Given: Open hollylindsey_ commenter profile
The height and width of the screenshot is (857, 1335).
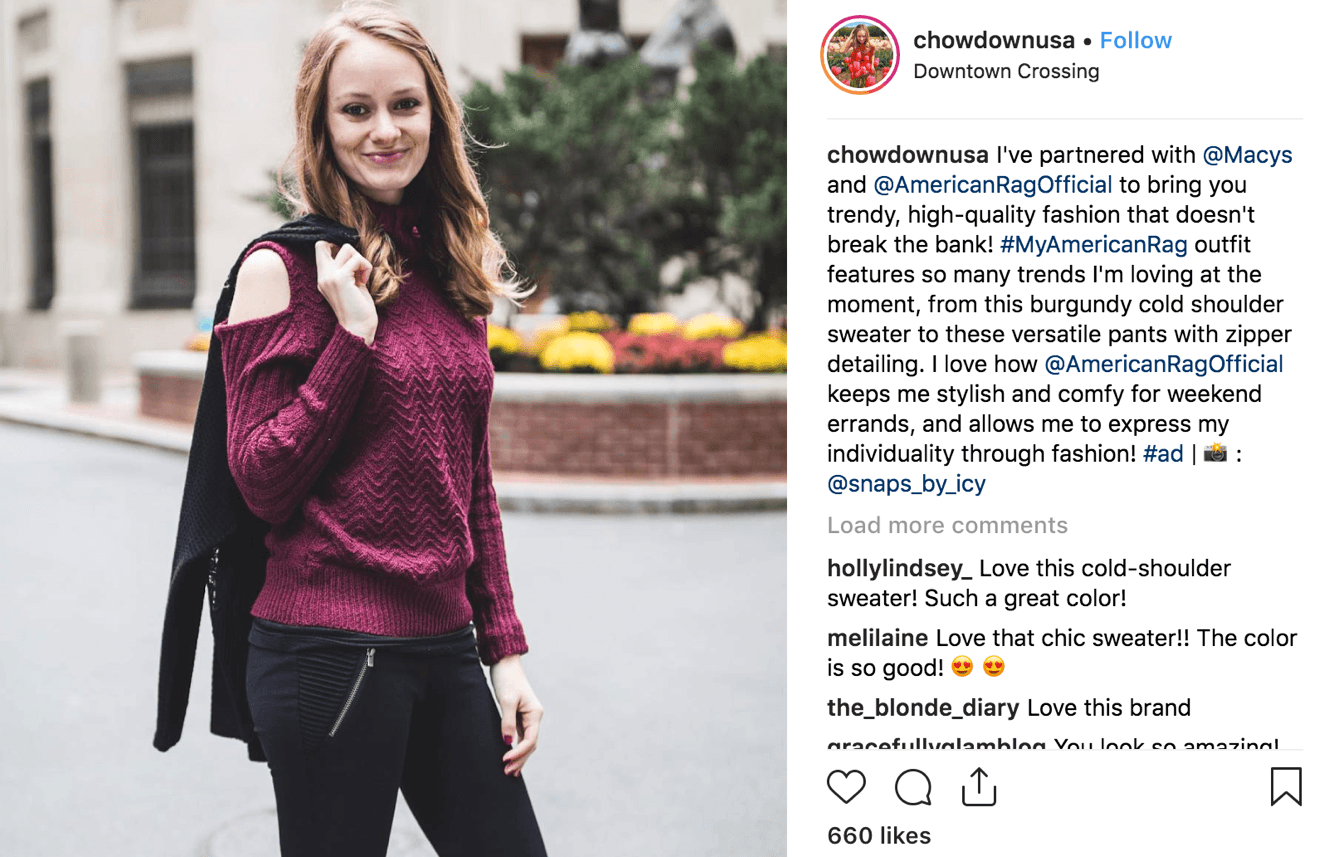Looking at the screenshot, I should pyautogui.click(x=899, y=569).
